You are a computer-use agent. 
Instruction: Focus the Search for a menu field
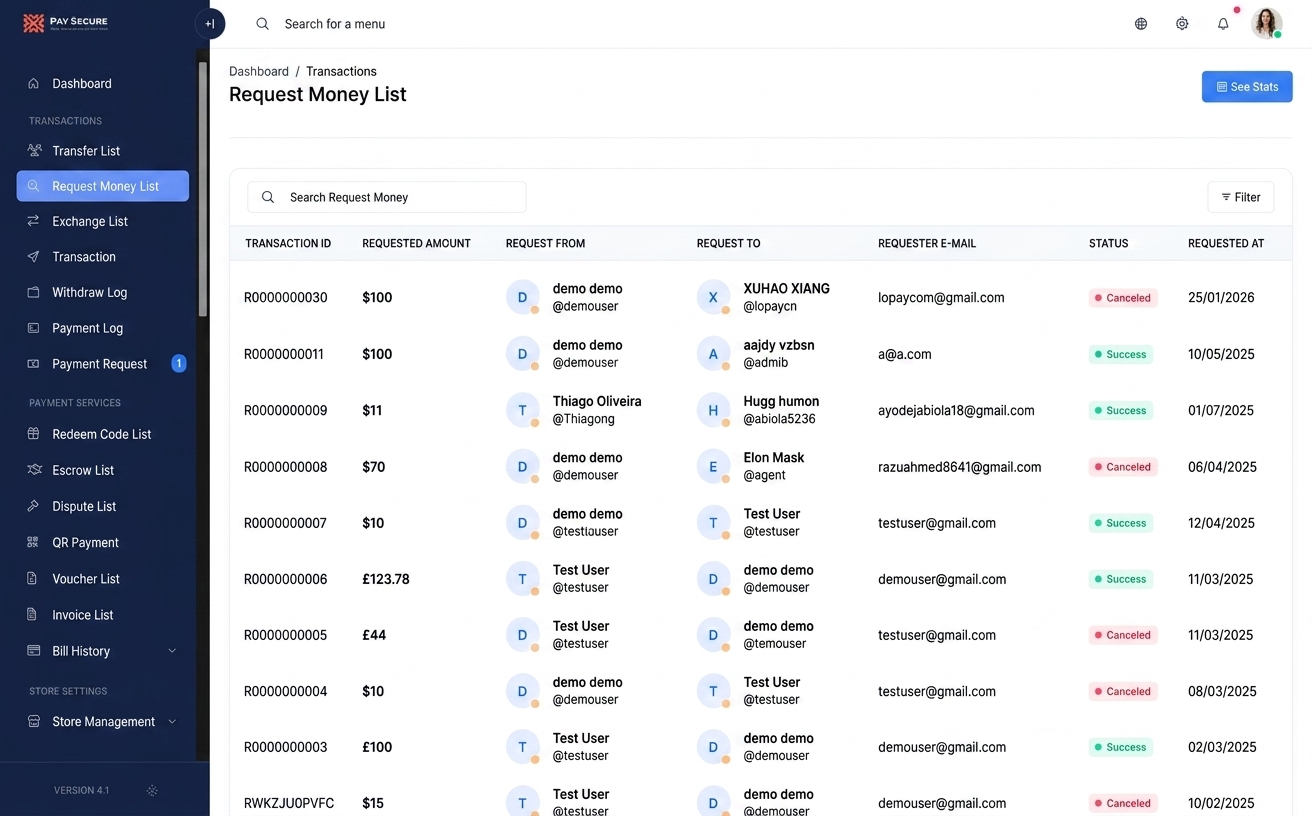[335, 24]
